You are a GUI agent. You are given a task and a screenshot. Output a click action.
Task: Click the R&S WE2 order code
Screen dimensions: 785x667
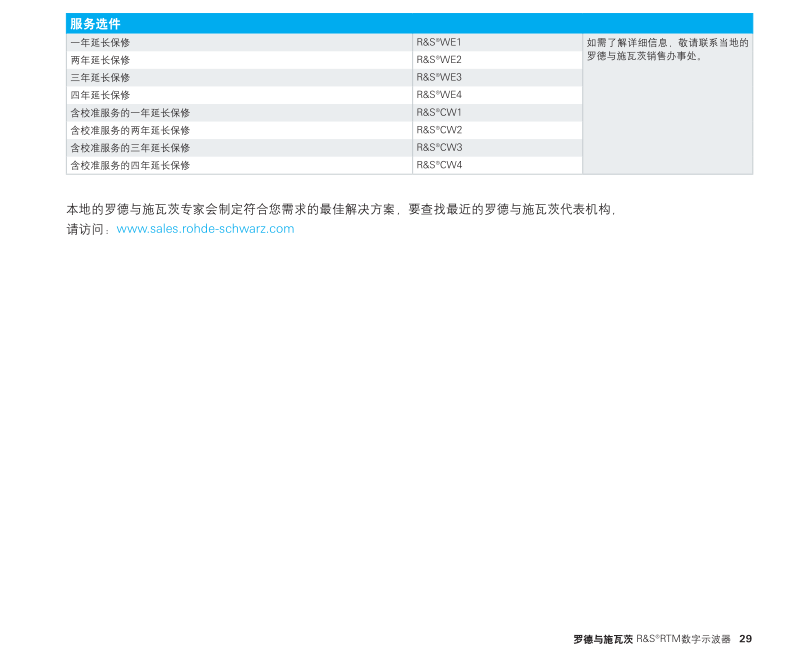pos(439,60)
